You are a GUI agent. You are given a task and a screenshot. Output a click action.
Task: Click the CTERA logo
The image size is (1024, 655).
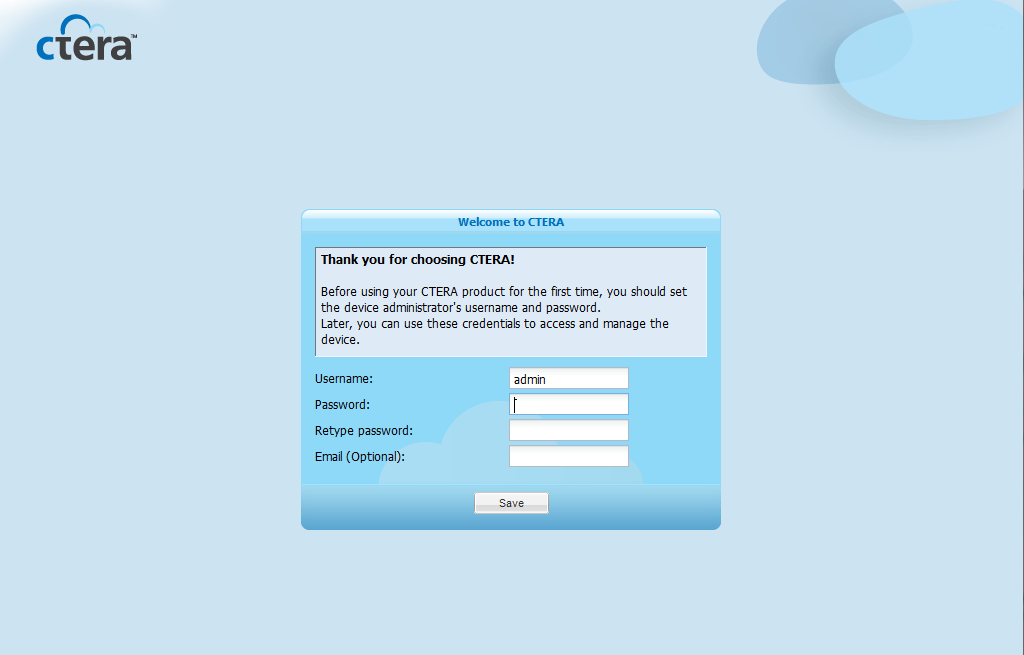coord(86,38)
